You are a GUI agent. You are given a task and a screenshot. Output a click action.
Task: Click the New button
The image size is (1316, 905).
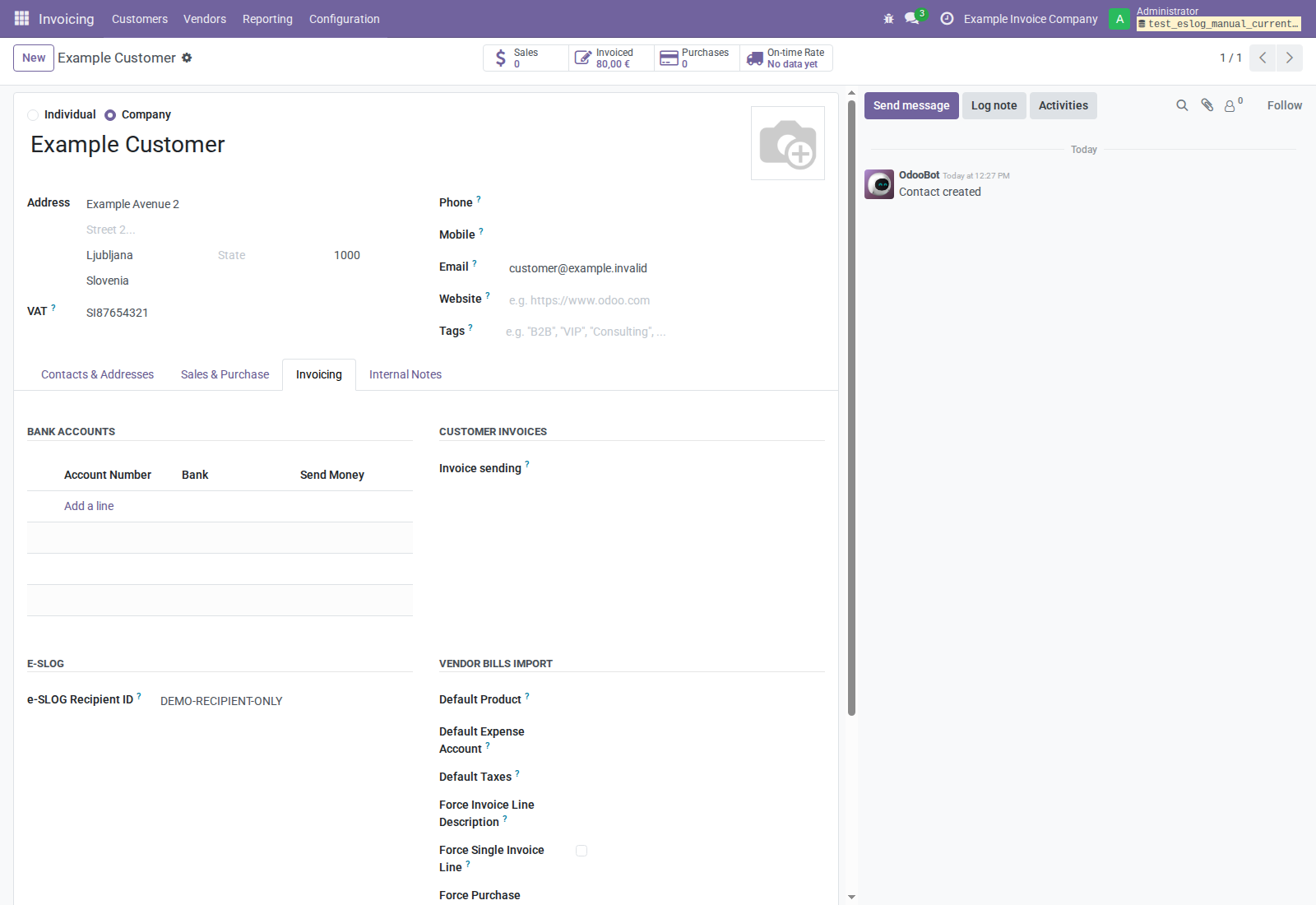click(34, 58)
